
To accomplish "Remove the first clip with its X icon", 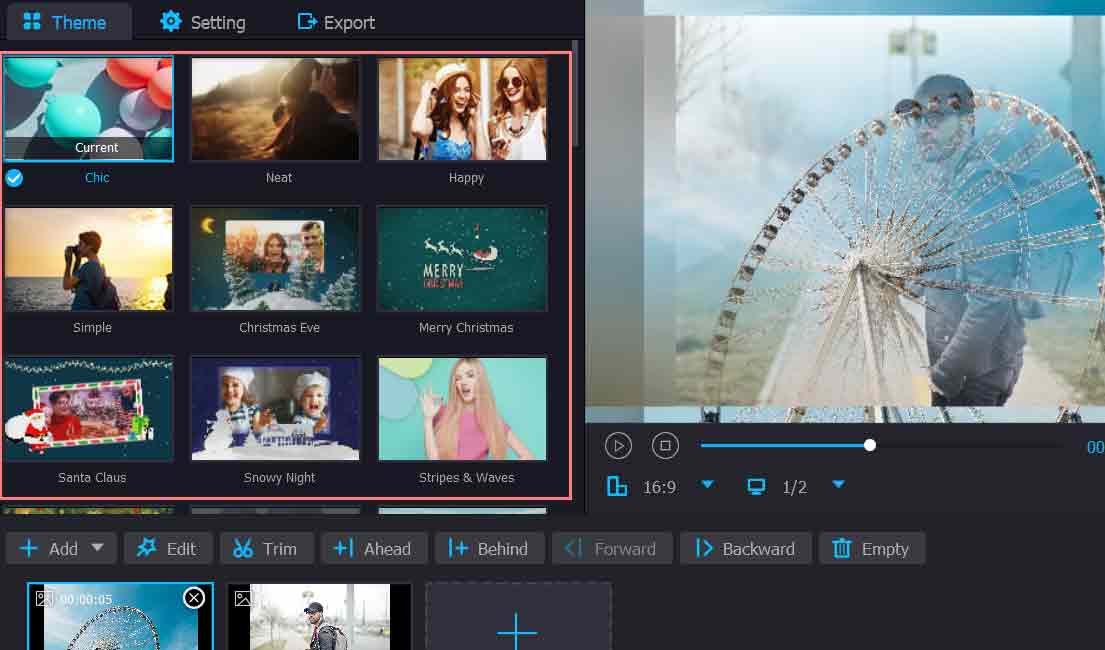I will [x=194, y=598].
